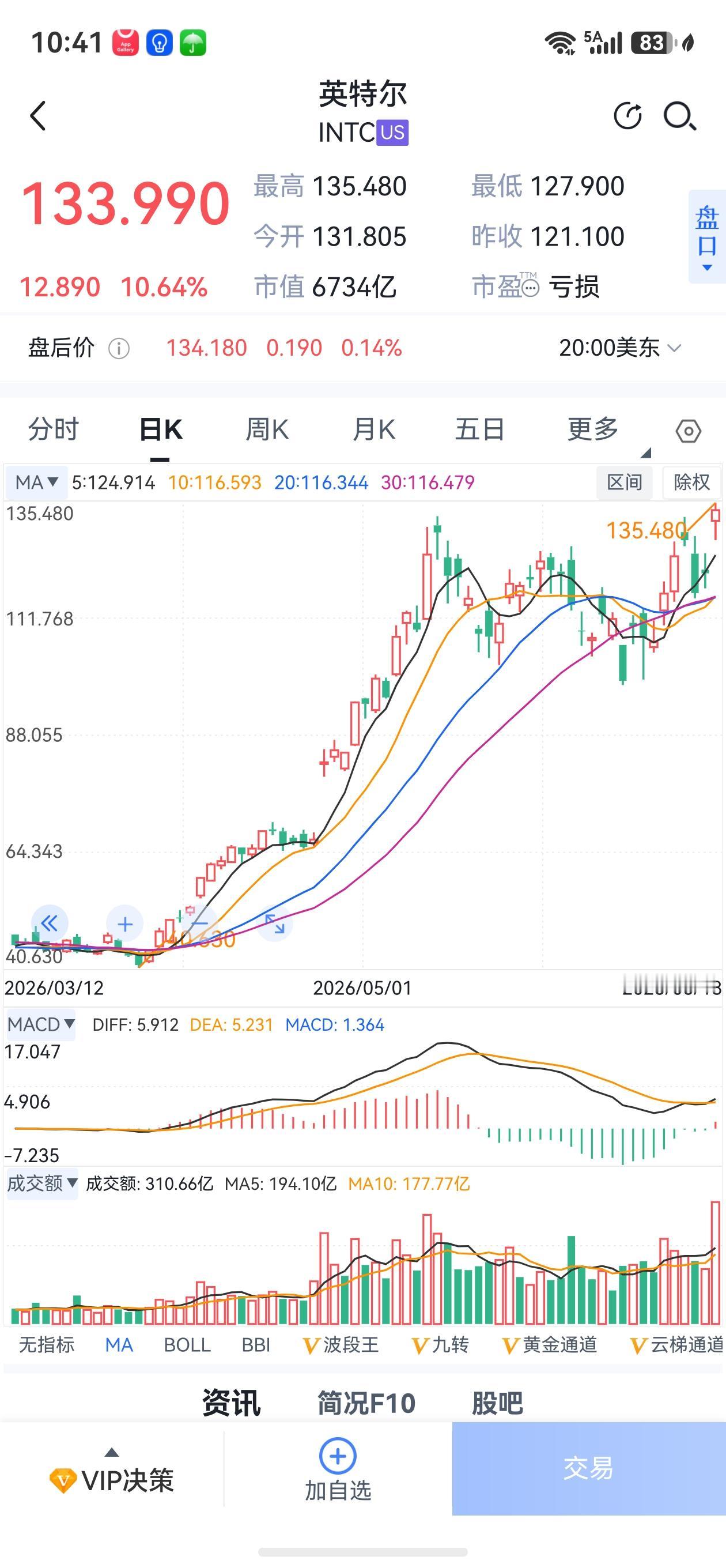Open the MA indicator dropdown

point(36,483)
